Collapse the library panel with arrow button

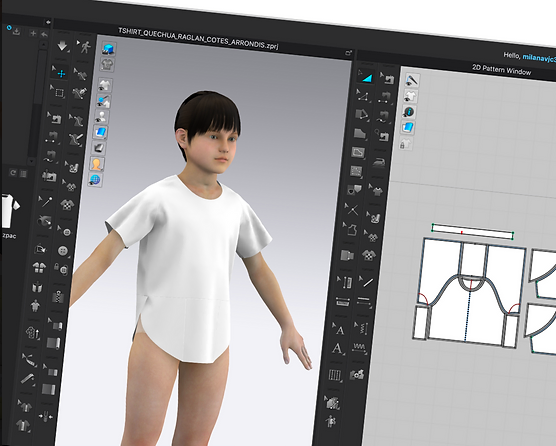pyautogui.click(x=47, y=22)
